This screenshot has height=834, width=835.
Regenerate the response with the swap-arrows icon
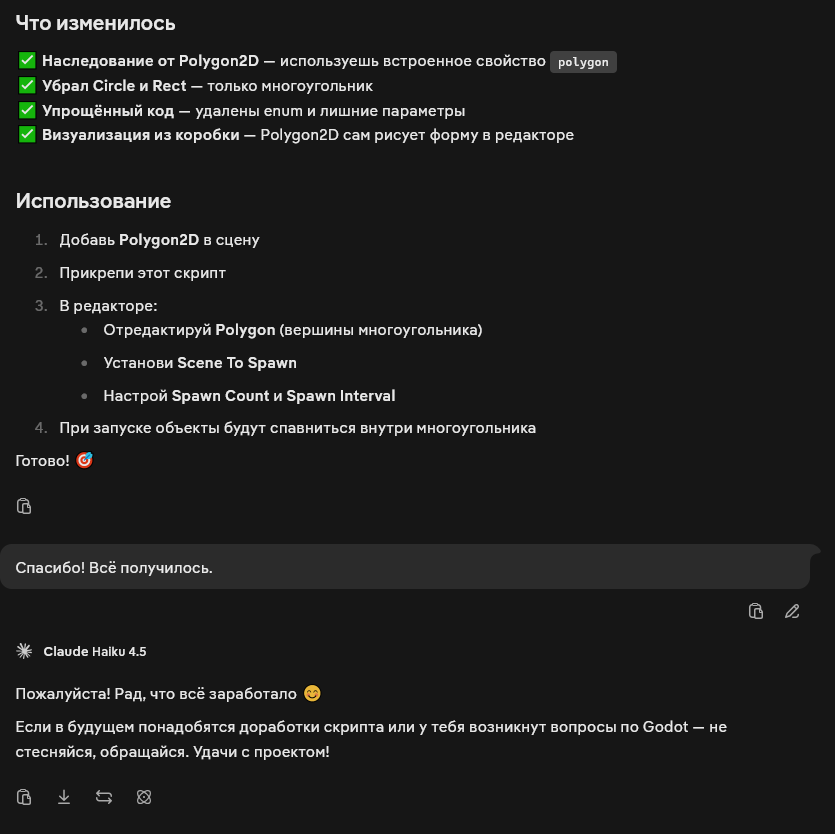104,797
